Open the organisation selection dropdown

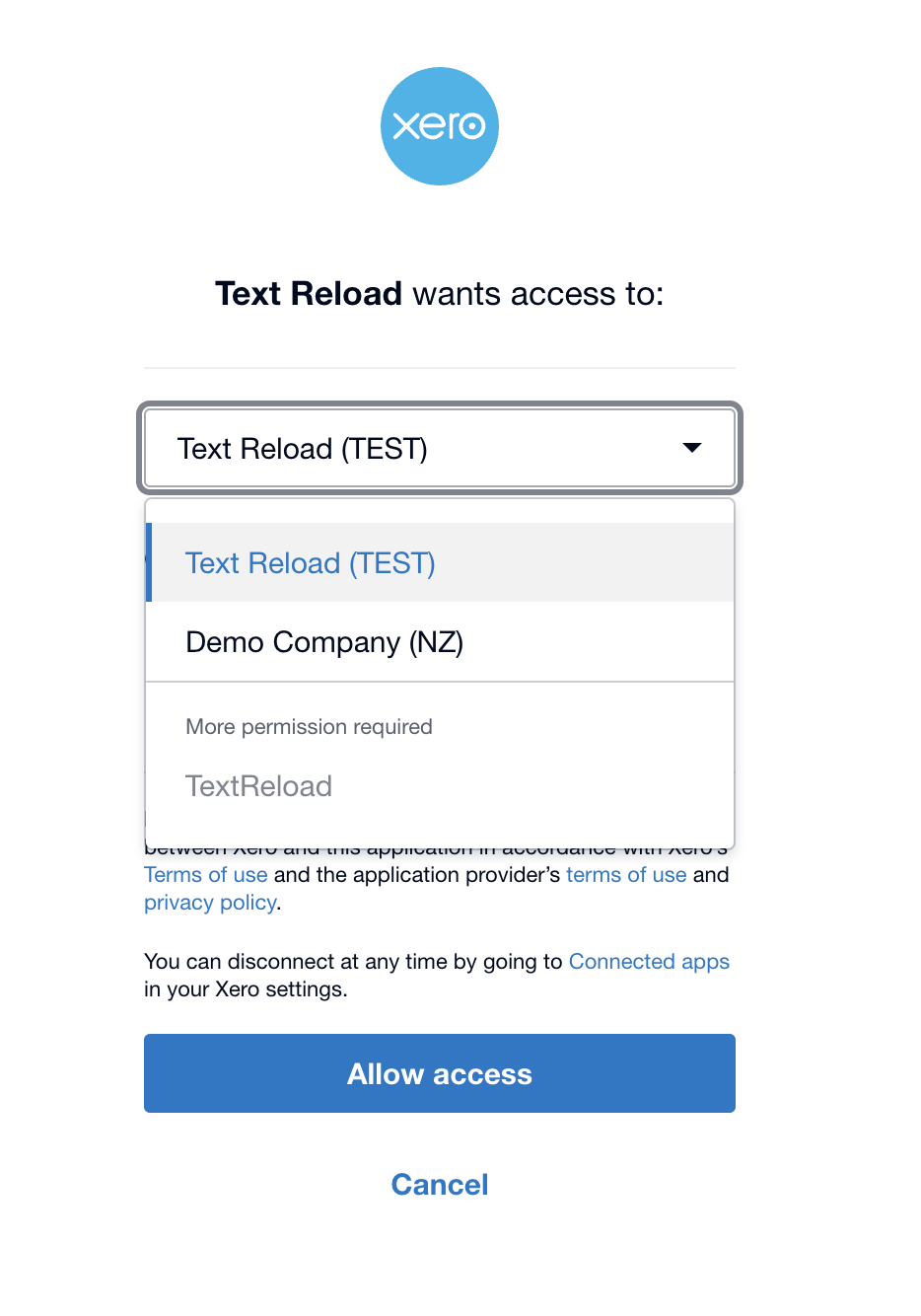point(440,448)
